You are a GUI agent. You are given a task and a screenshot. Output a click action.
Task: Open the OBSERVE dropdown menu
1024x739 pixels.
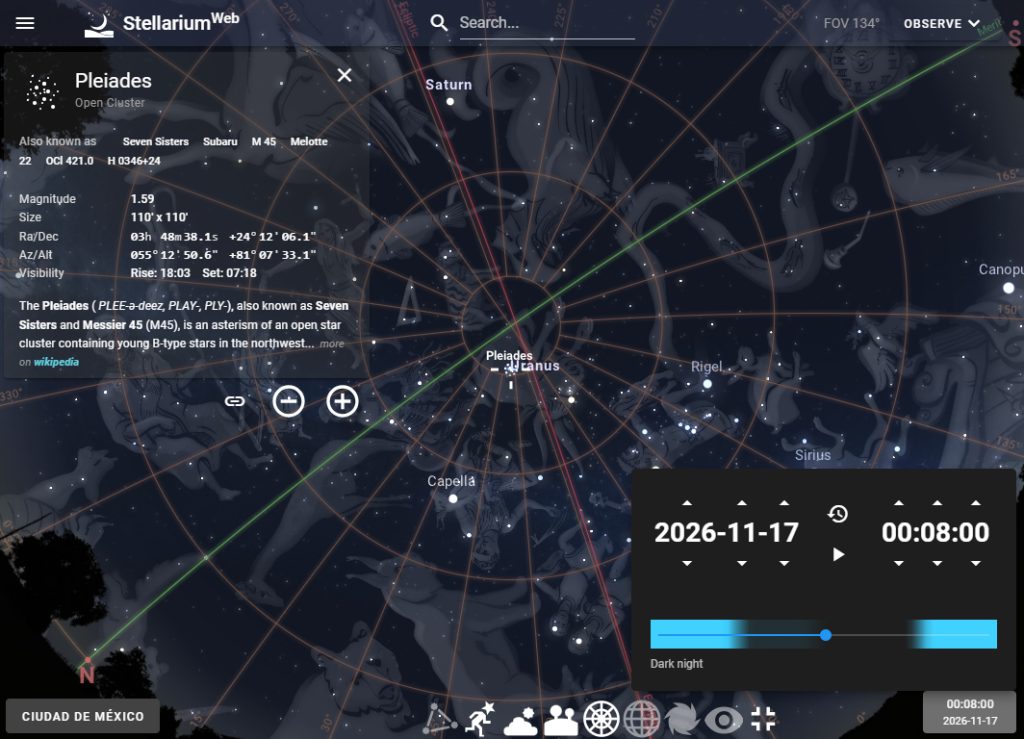tap(941, 24)
